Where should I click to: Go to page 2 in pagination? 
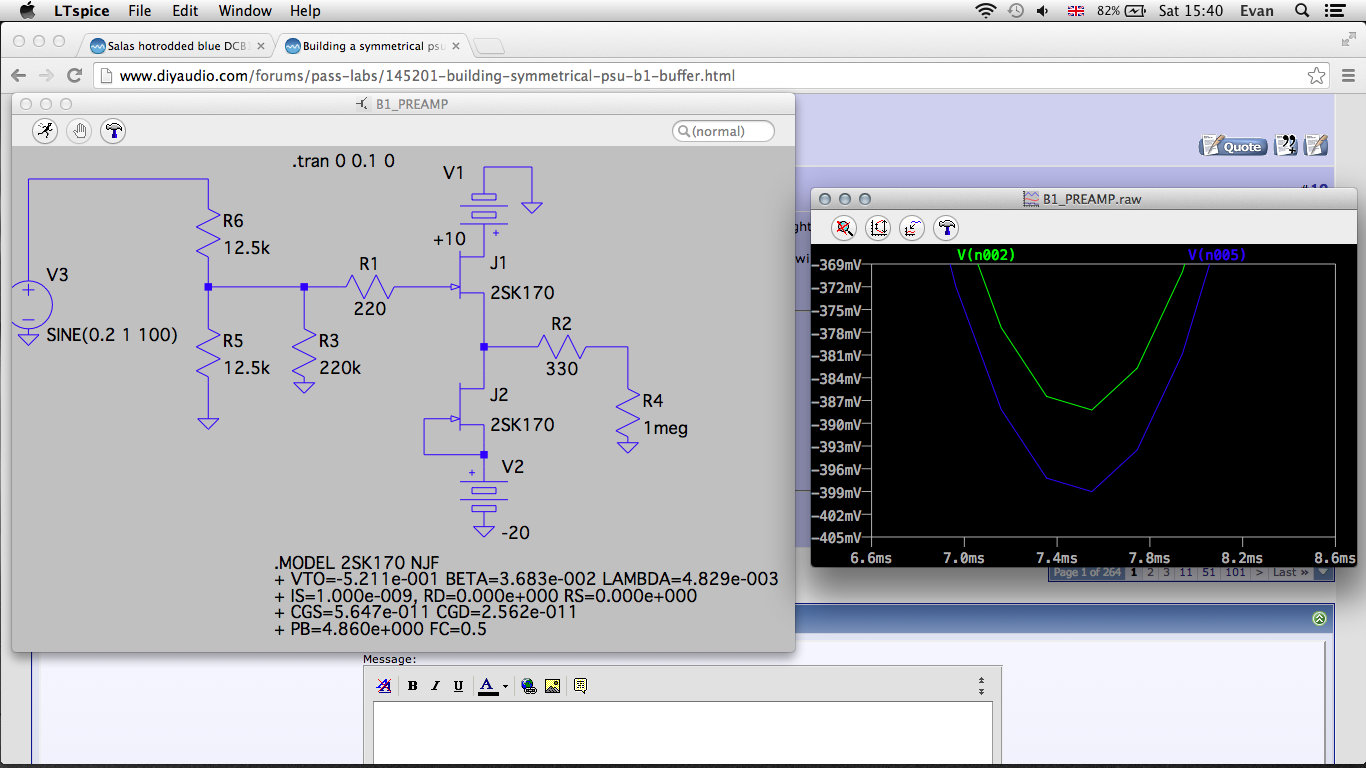click(1150, 573)
